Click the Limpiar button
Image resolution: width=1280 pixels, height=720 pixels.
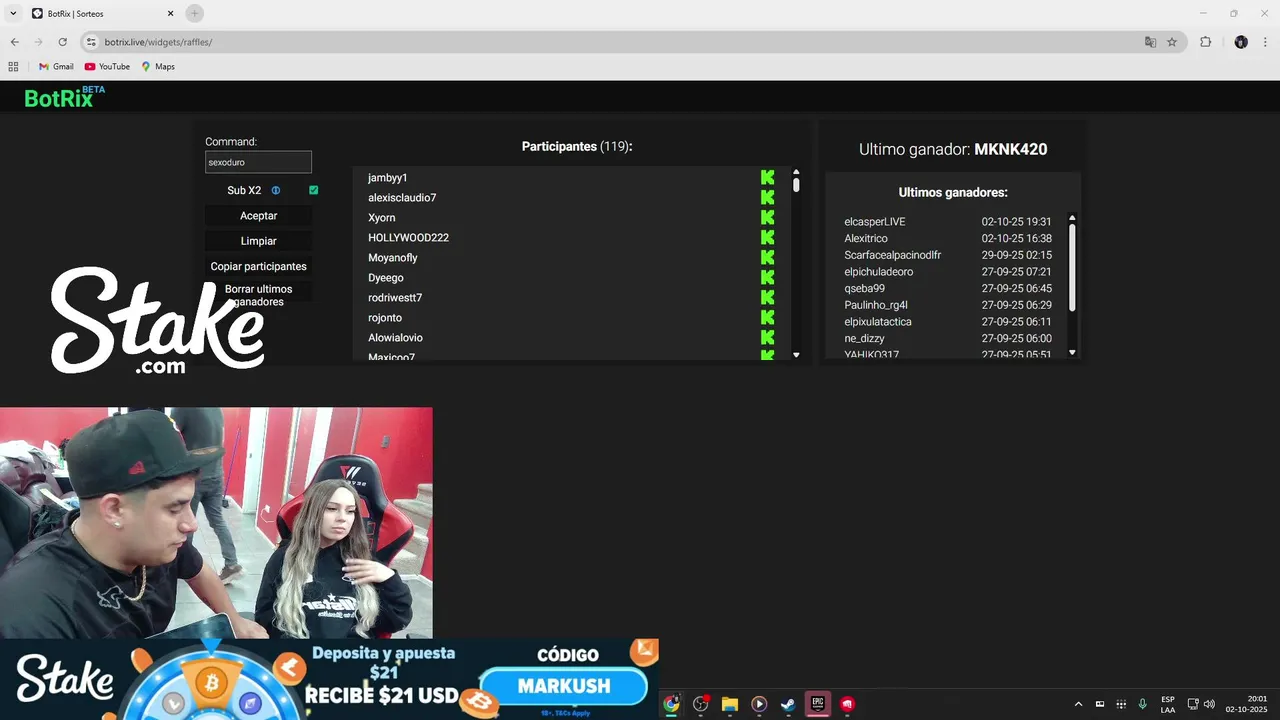point(258,241)
